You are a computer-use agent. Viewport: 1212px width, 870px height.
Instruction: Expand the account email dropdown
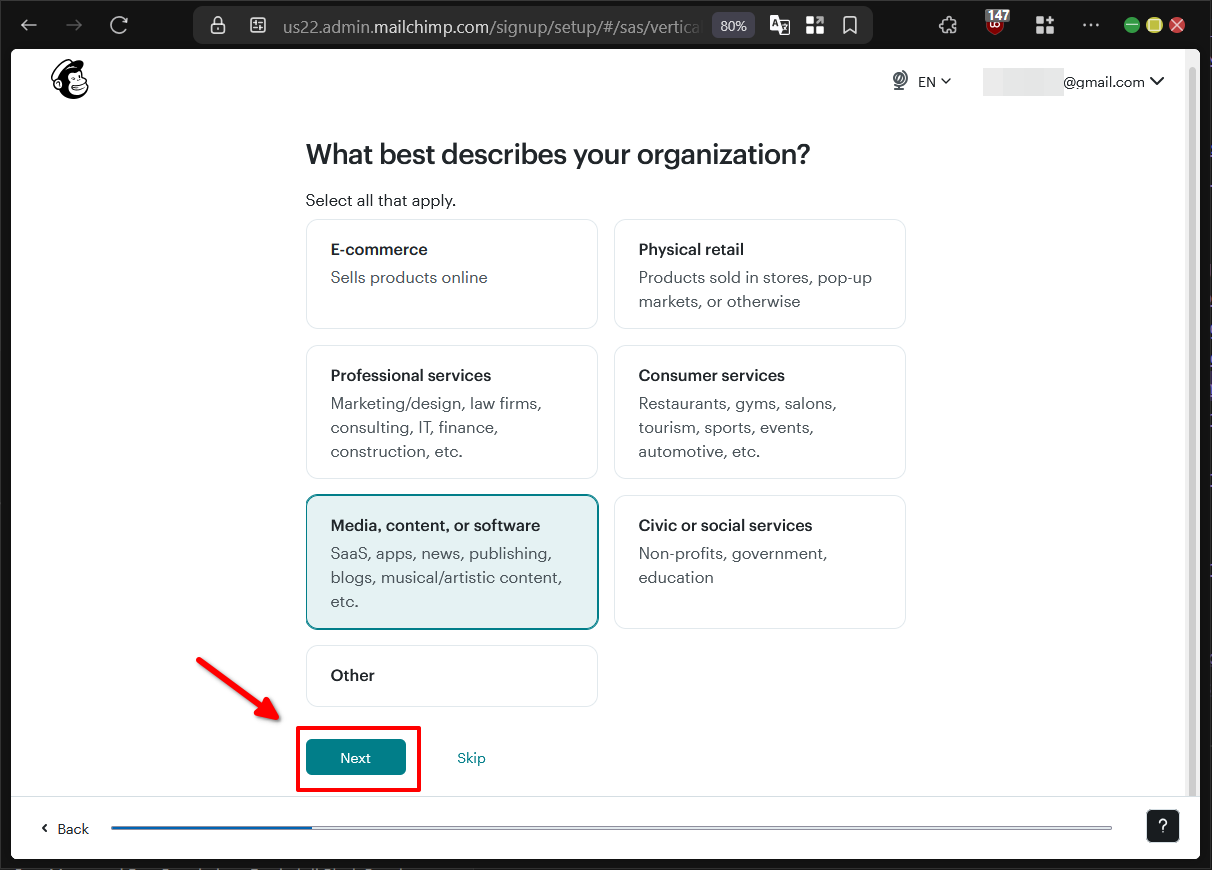(1090, 82)
